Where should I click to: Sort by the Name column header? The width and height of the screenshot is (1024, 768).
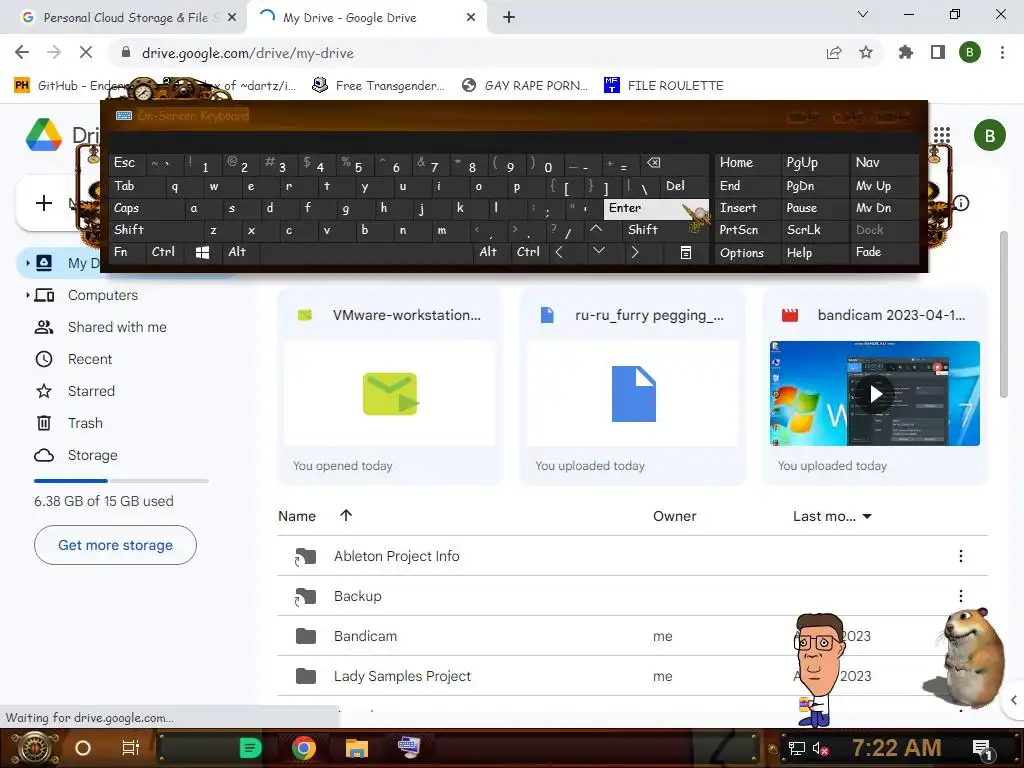[x=297, y=516]
